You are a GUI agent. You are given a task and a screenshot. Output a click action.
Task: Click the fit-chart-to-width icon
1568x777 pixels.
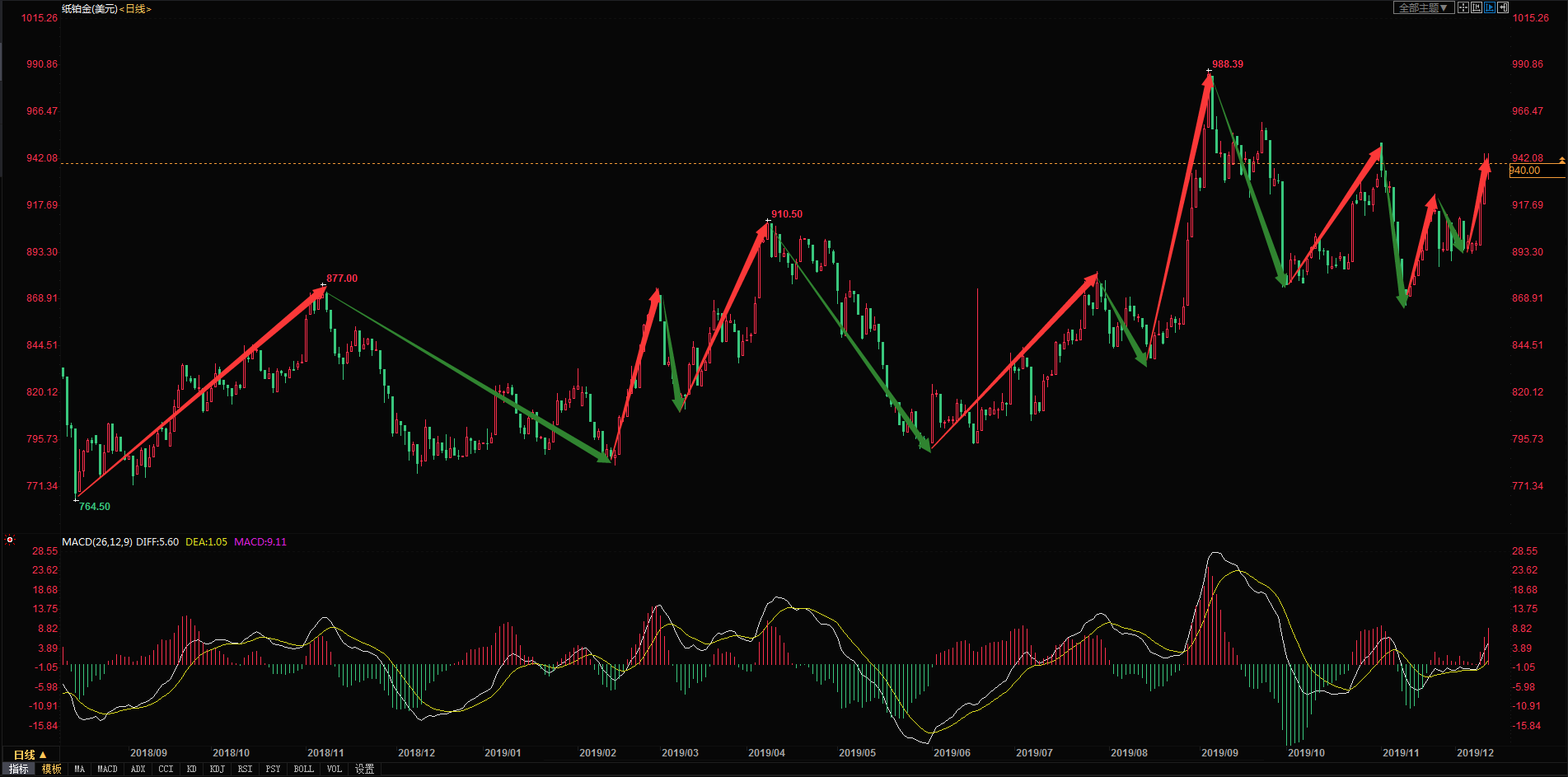coord(1477,7)
